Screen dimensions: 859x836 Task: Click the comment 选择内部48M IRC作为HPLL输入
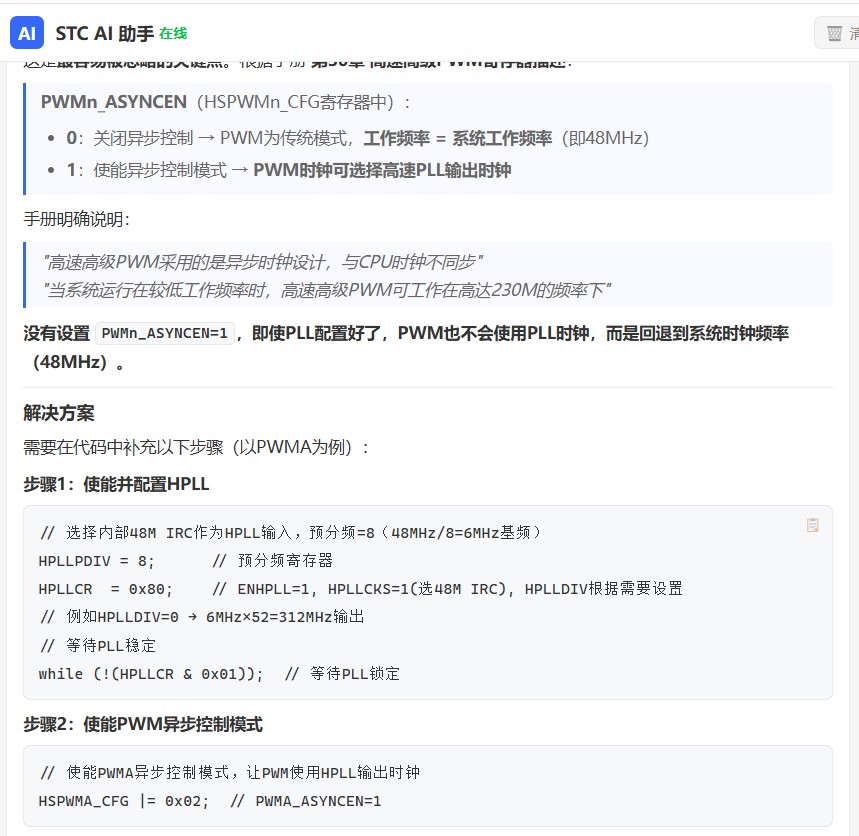(290, 532)
